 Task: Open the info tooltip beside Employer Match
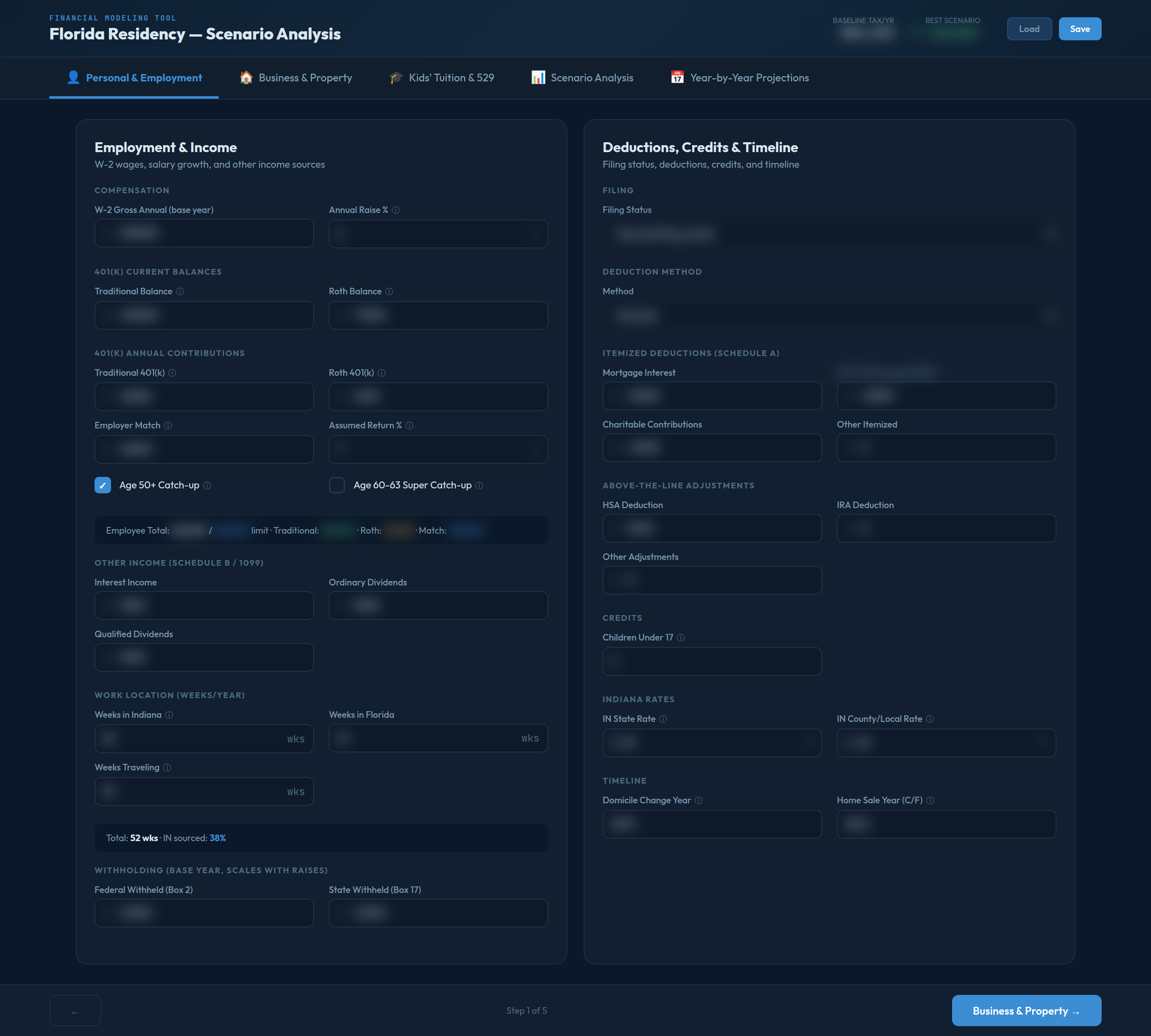169,425
